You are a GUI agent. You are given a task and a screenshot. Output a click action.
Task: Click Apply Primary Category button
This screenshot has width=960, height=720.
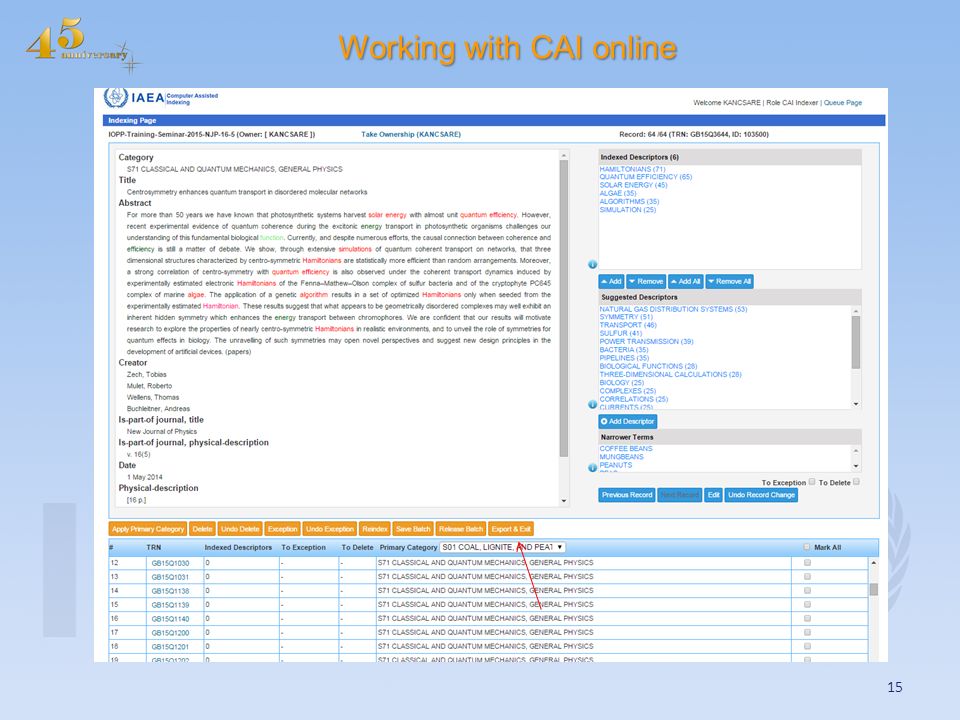tap(148, 529)
